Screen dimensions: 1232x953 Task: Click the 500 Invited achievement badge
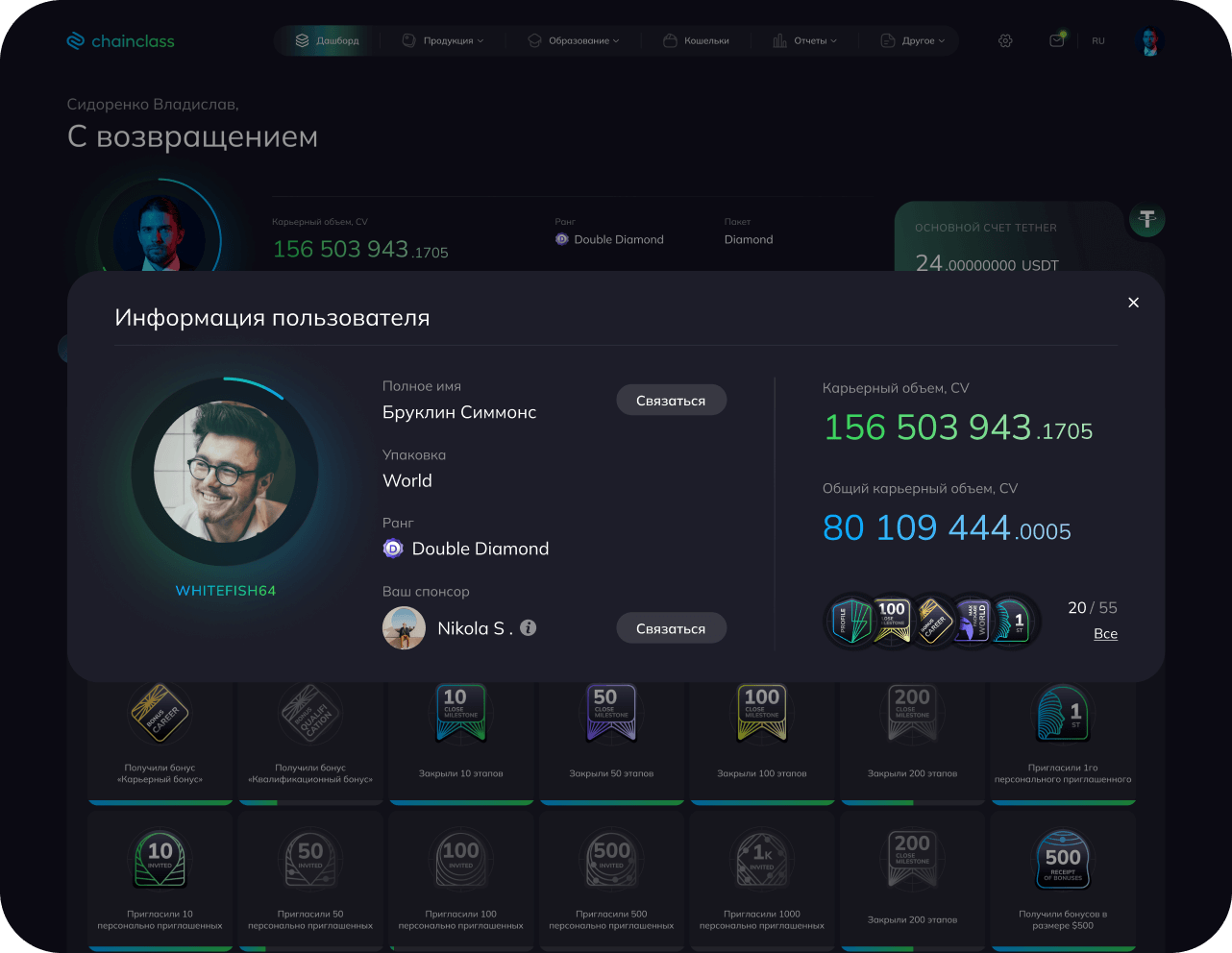(611, 858)
